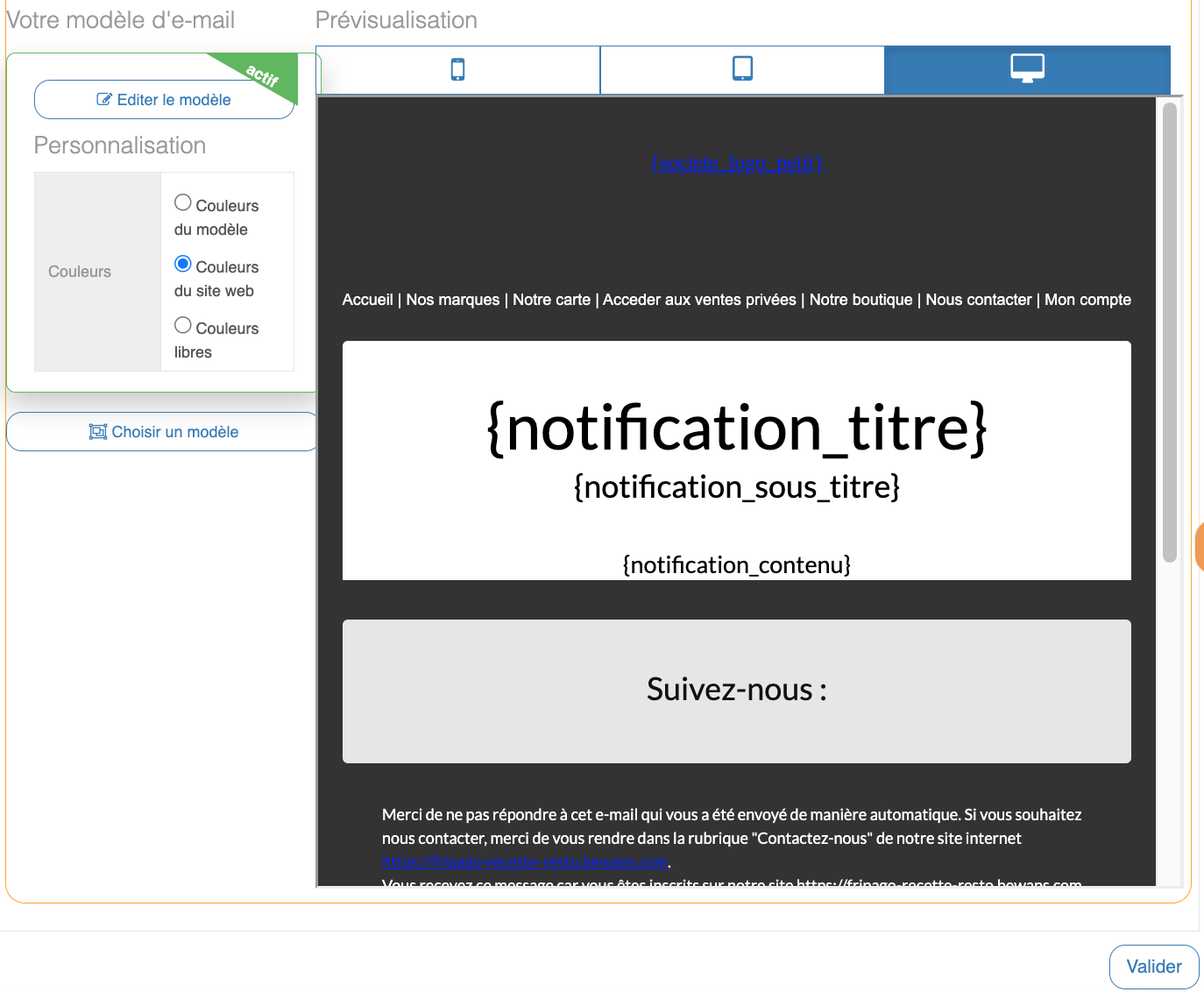This screenshot has width=1204, height=992.
Task: Click the preview pane vertical scrollbar
Action: (1169, 333)
